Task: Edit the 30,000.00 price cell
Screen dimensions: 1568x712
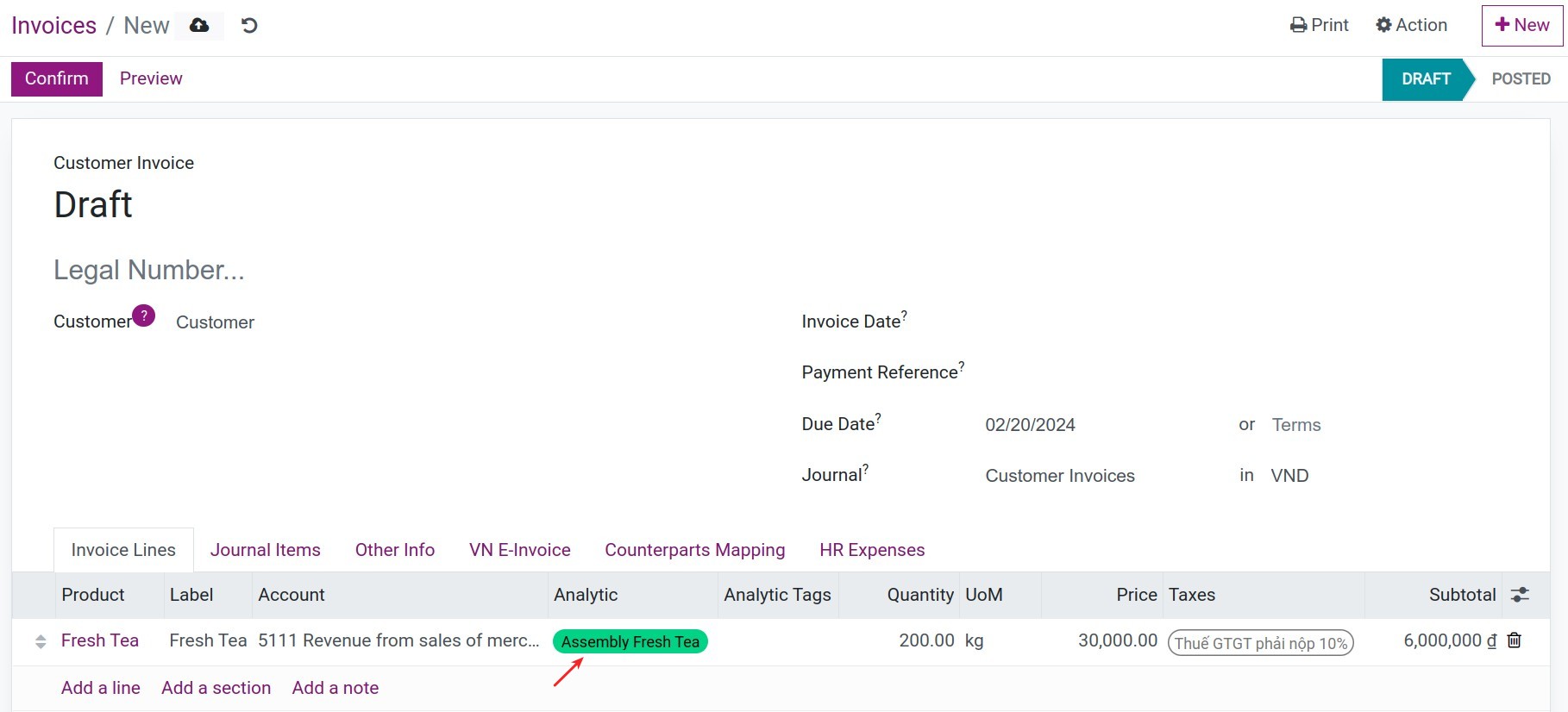Action: point(1118,640)
